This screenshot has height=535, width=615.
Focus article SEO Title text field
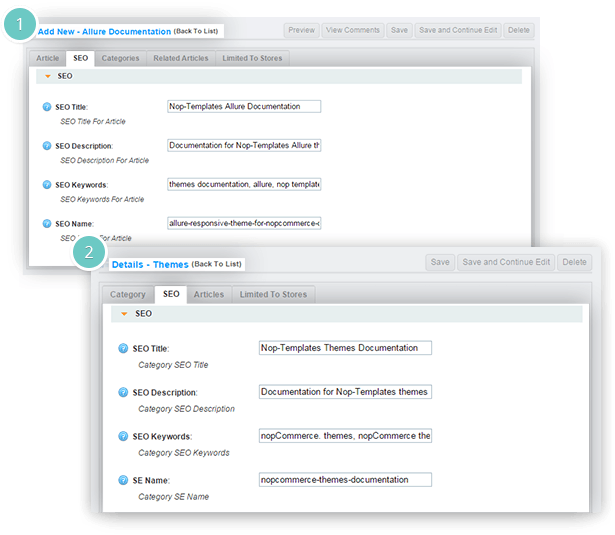tap(244, 106)
